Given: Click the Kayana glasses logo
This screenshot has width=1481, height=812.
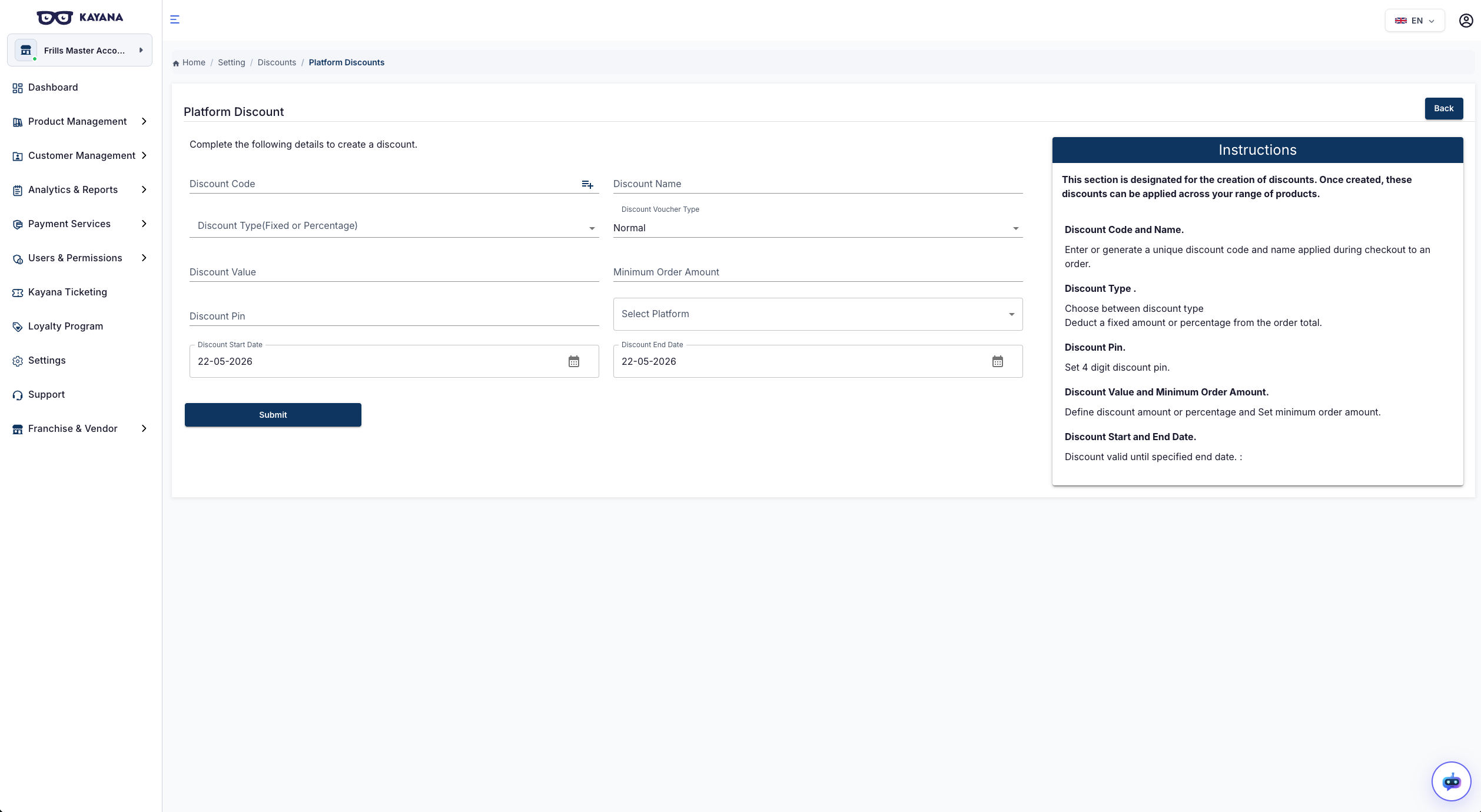Looking at the screenshot, I should 55,18.
